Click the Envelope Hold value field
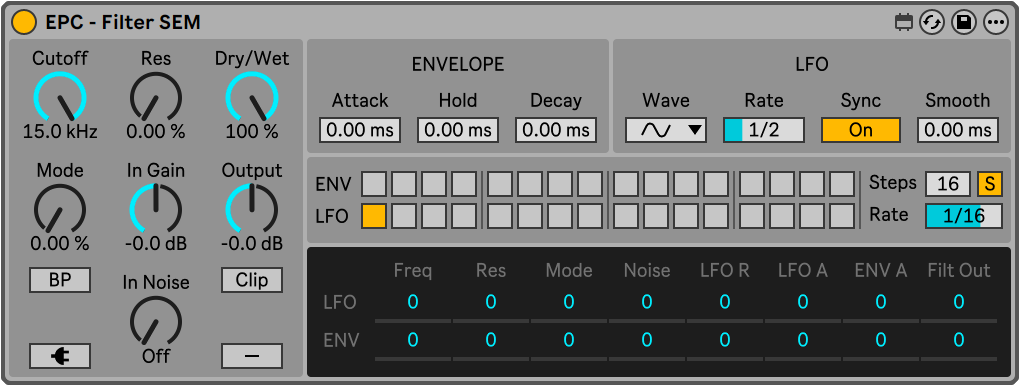 click(x=458, y=130)
